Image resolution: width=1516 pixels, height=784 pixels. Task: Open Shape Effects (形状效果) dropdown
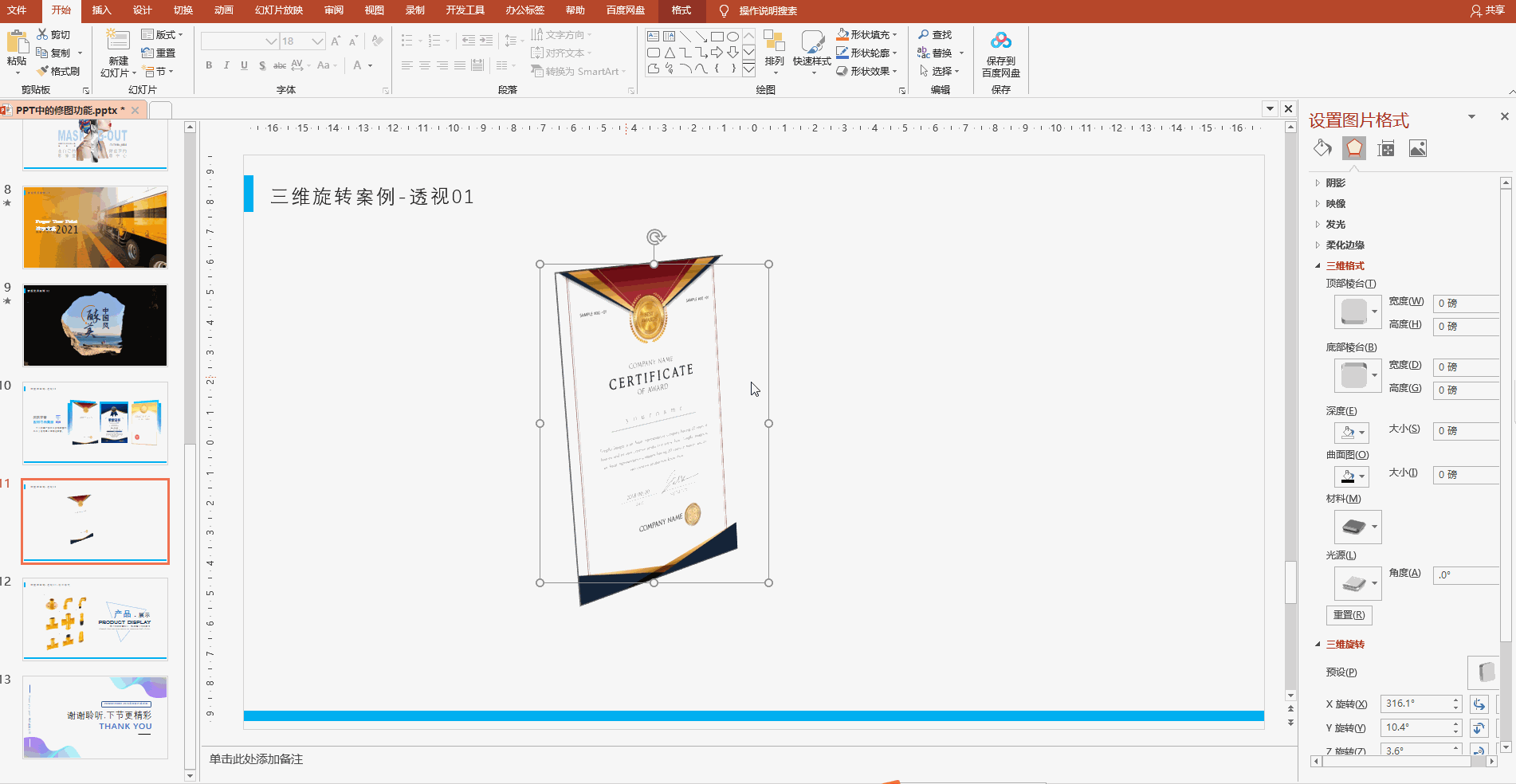pos(866,71)
